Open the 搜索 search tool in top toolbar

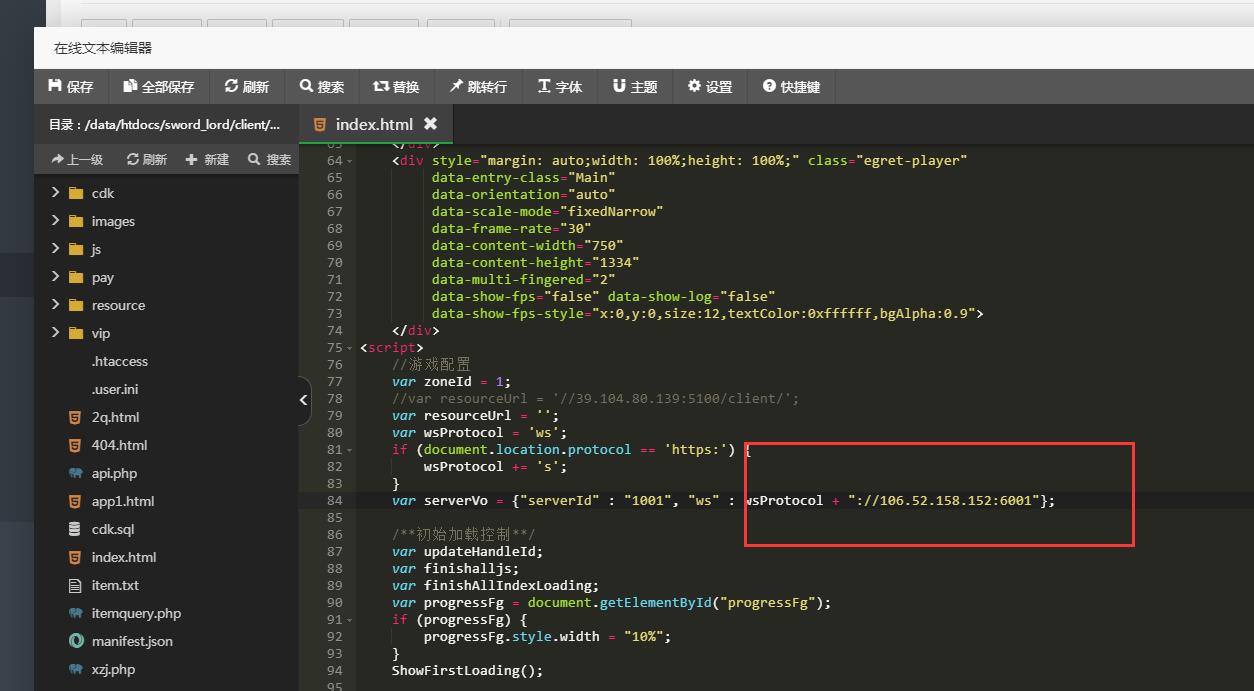pos(322,87)
